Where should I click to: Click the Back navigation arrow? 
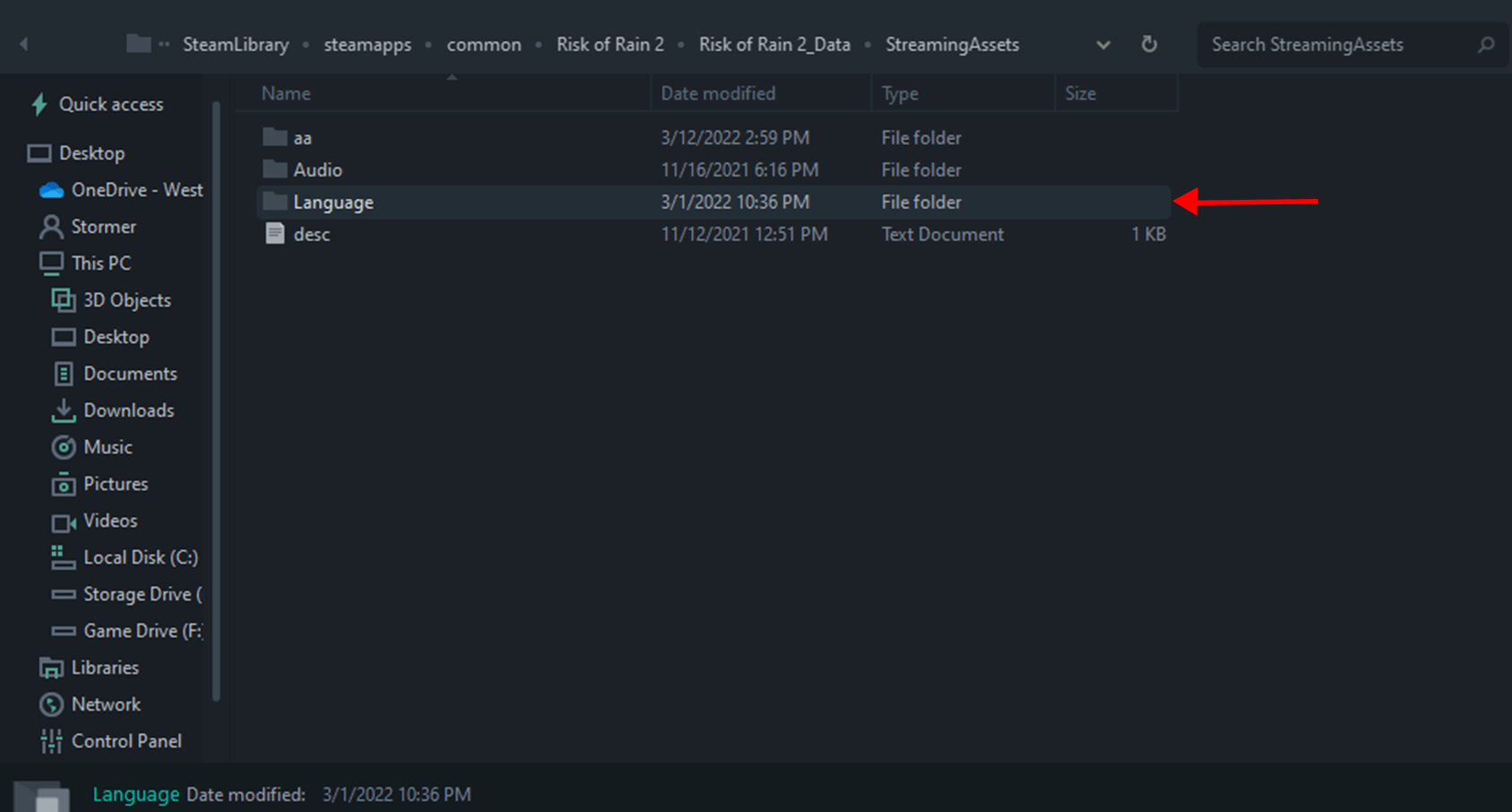click(24, 44)
